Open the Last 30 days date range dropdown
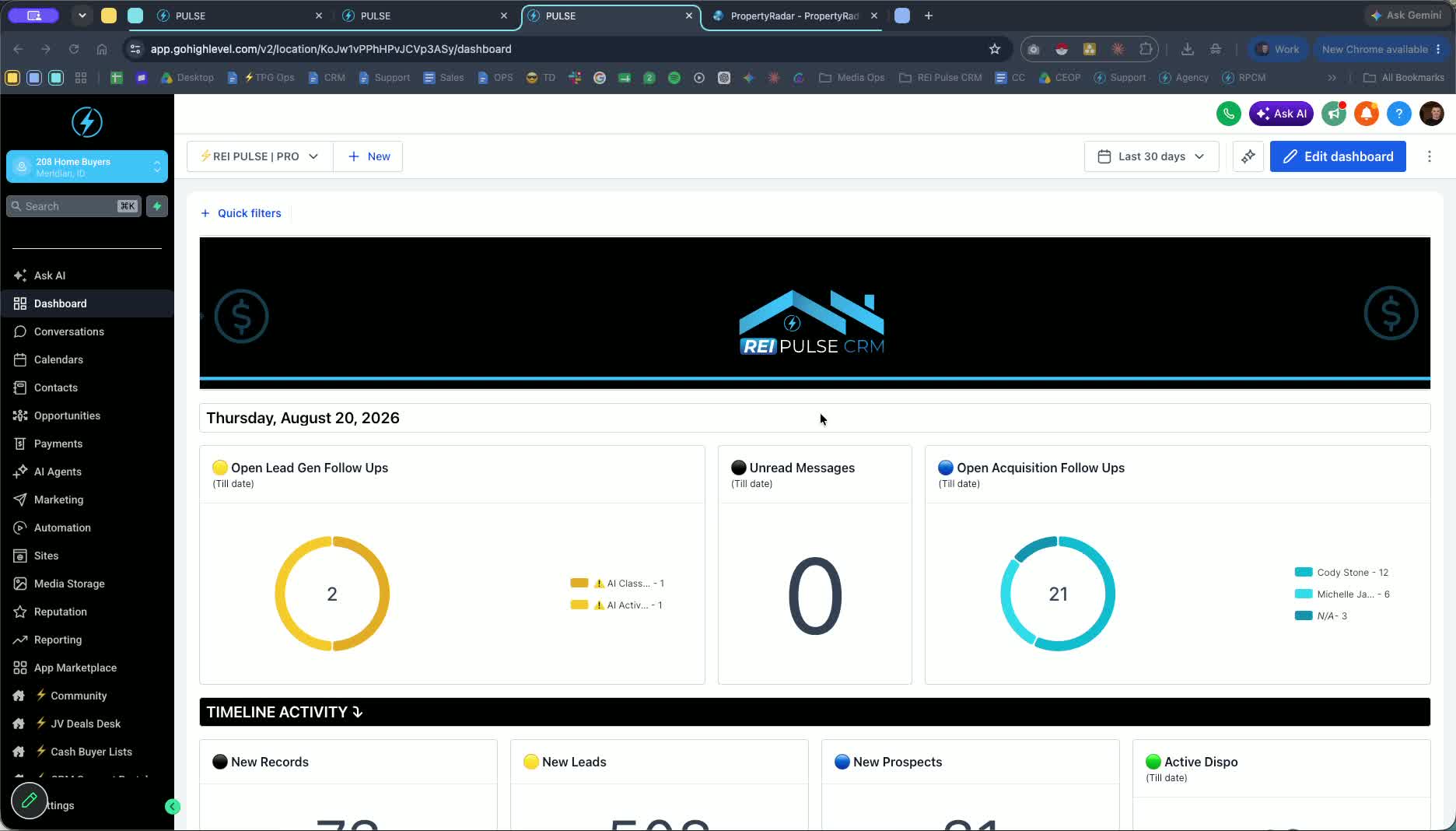This screenshot has height=831, width=1456. click(1151, 156)
